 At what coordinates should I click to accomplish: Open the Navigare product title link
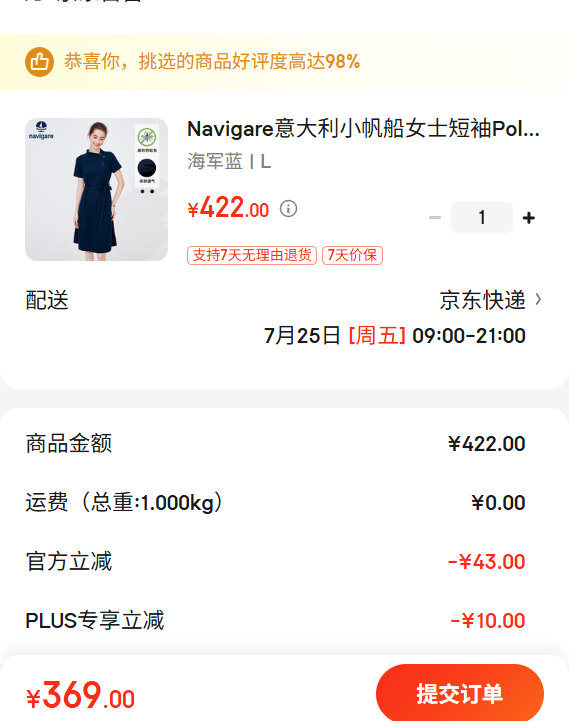(363, 129)
